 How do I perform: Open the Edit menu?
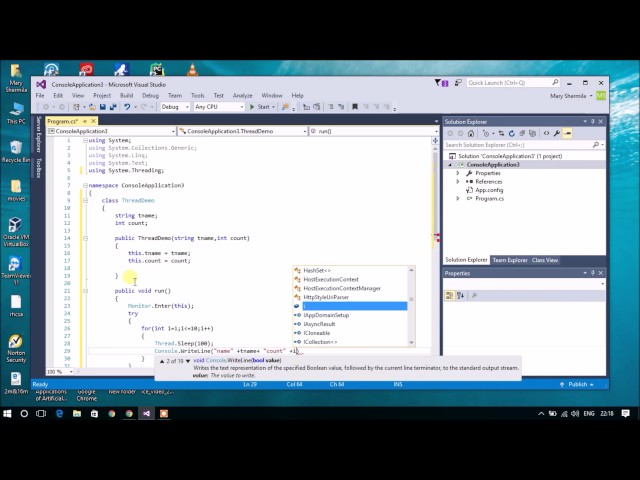tap(58, 96)
